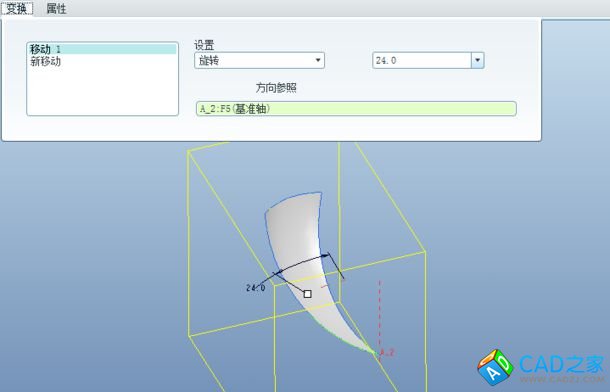Select the 24.0 dimension label in viewport
Image resolution: width=610 pixels, height=392 pixels.
pyautogui.click(x=256, y=288)
